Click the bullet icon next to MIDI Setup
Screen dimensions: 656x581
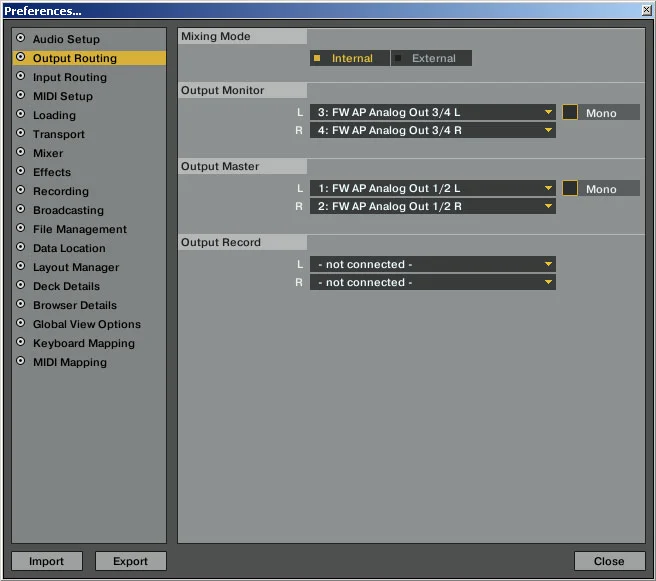(20, 96)
